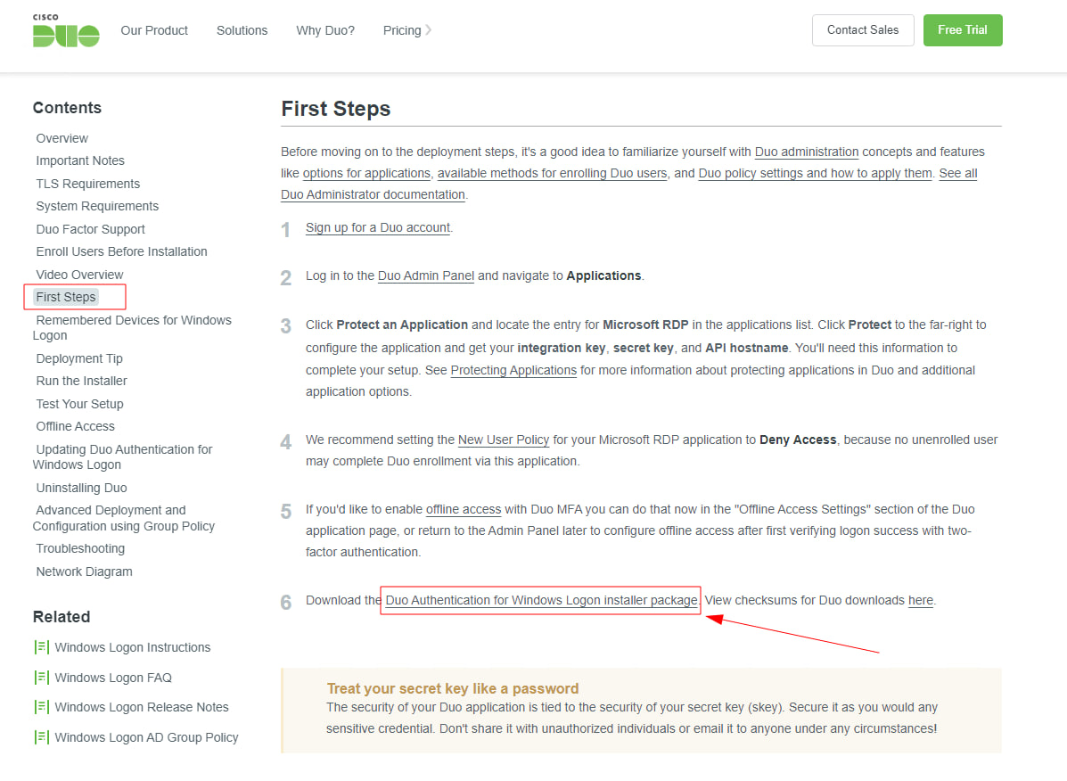Open document icon beside Windows Logon Instructions
Viewport: 1067px width, 781px height.
point(42,647)
